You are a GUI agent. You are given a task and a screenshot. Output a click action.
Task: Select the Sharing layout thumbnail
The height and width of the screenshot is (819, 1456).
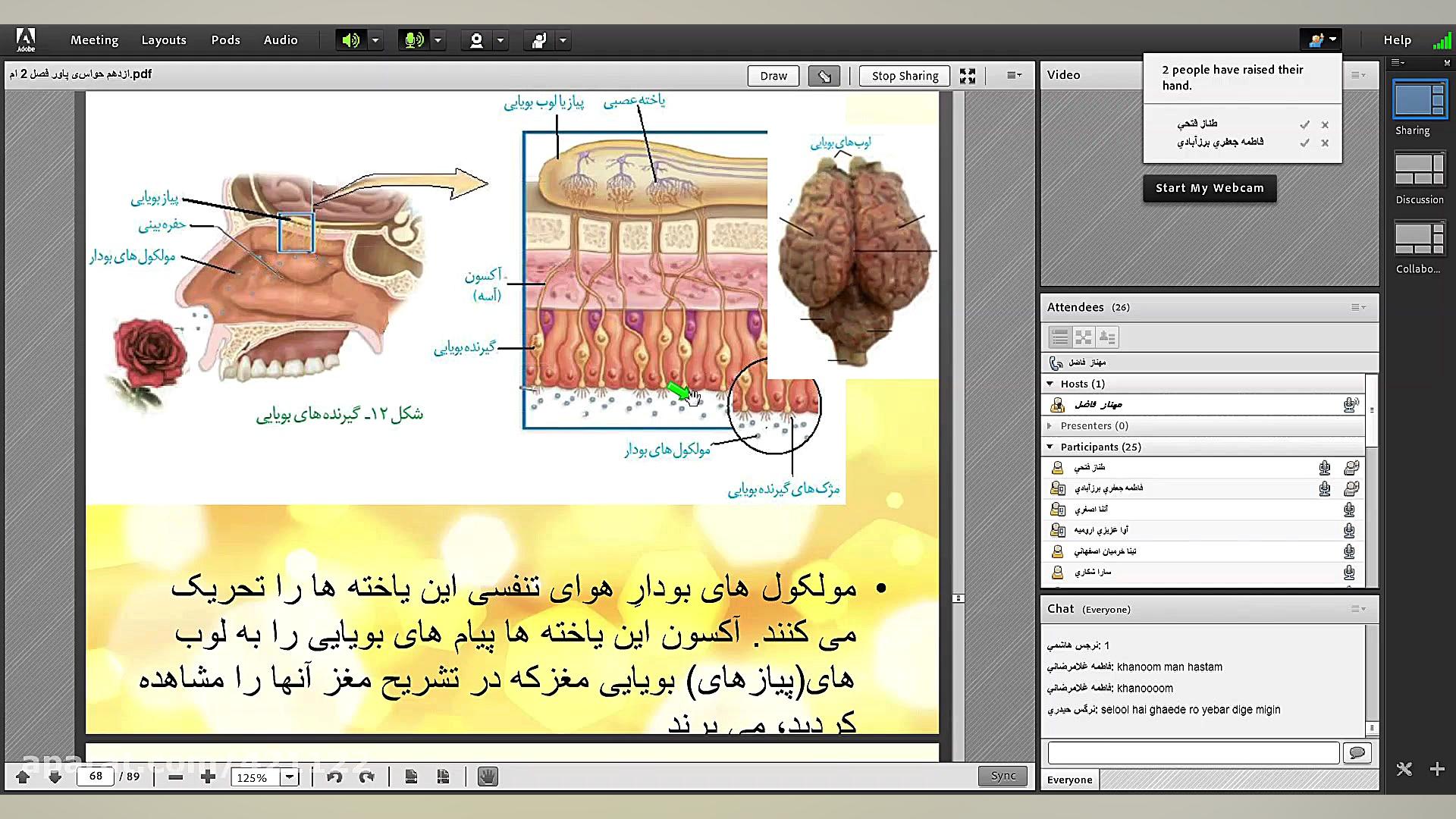tap(1420, 99)
